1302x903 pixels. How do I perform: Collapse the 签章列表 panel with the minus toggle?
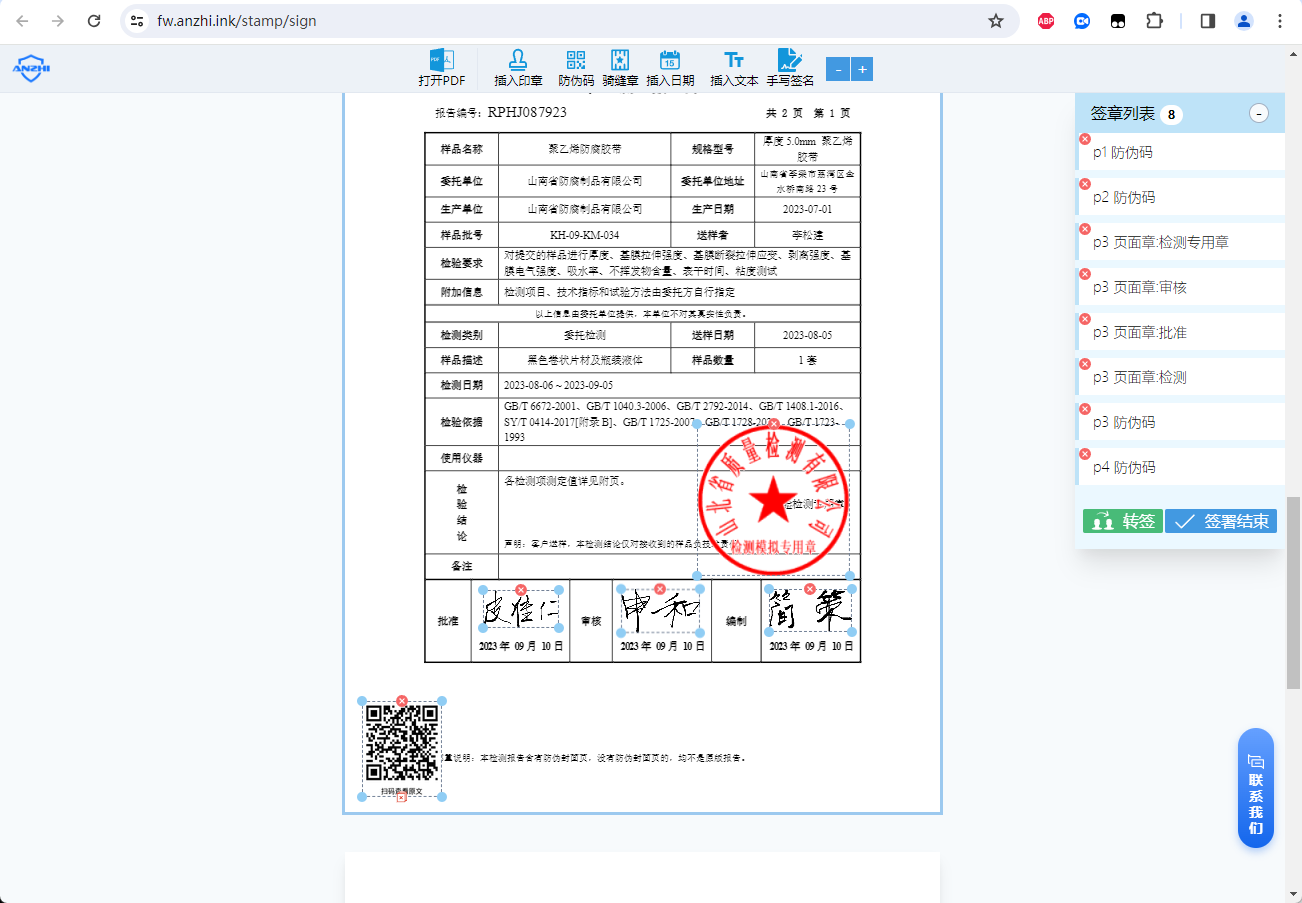tap(1259, 114)
